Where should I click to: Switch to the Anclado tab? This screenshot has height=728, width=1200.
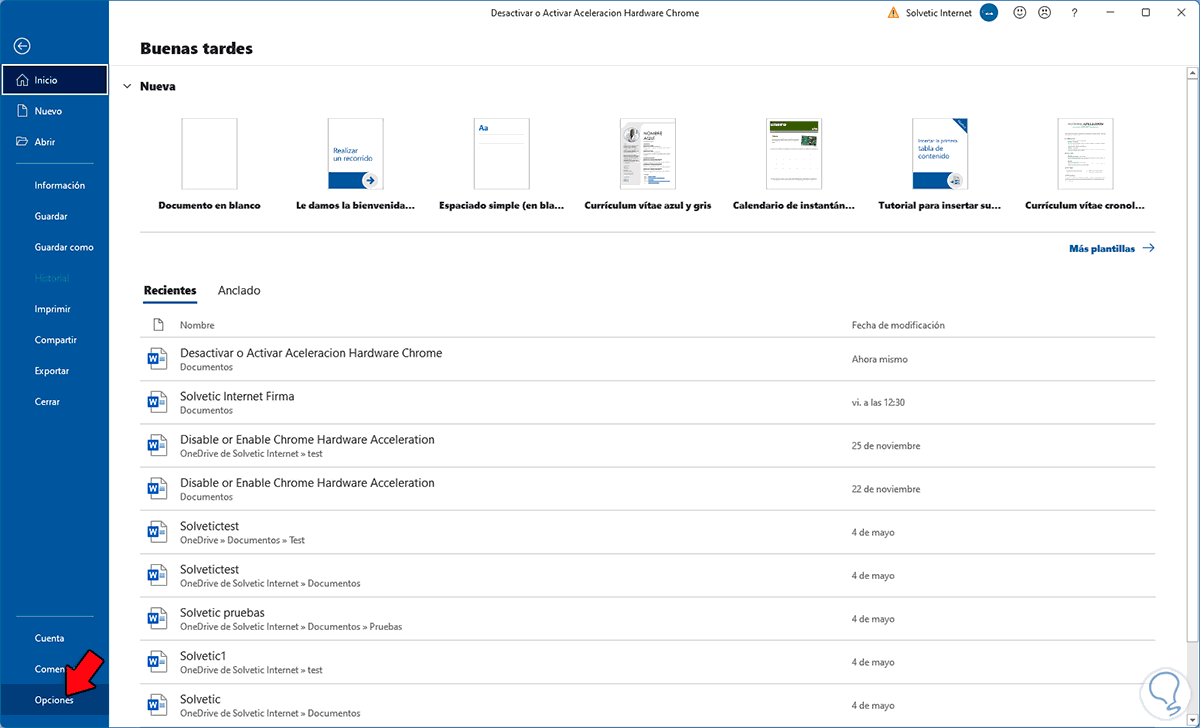(x=239, y=290)
